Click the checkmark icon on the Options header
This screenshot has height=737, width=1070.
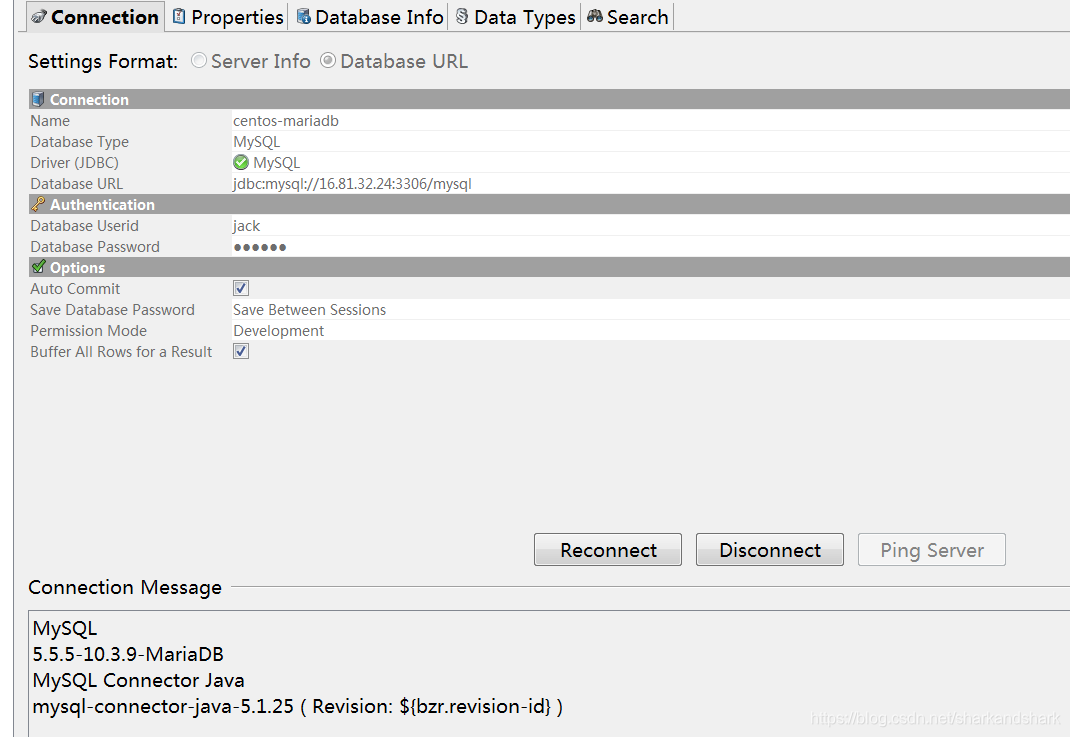click(x=37, y=267)
